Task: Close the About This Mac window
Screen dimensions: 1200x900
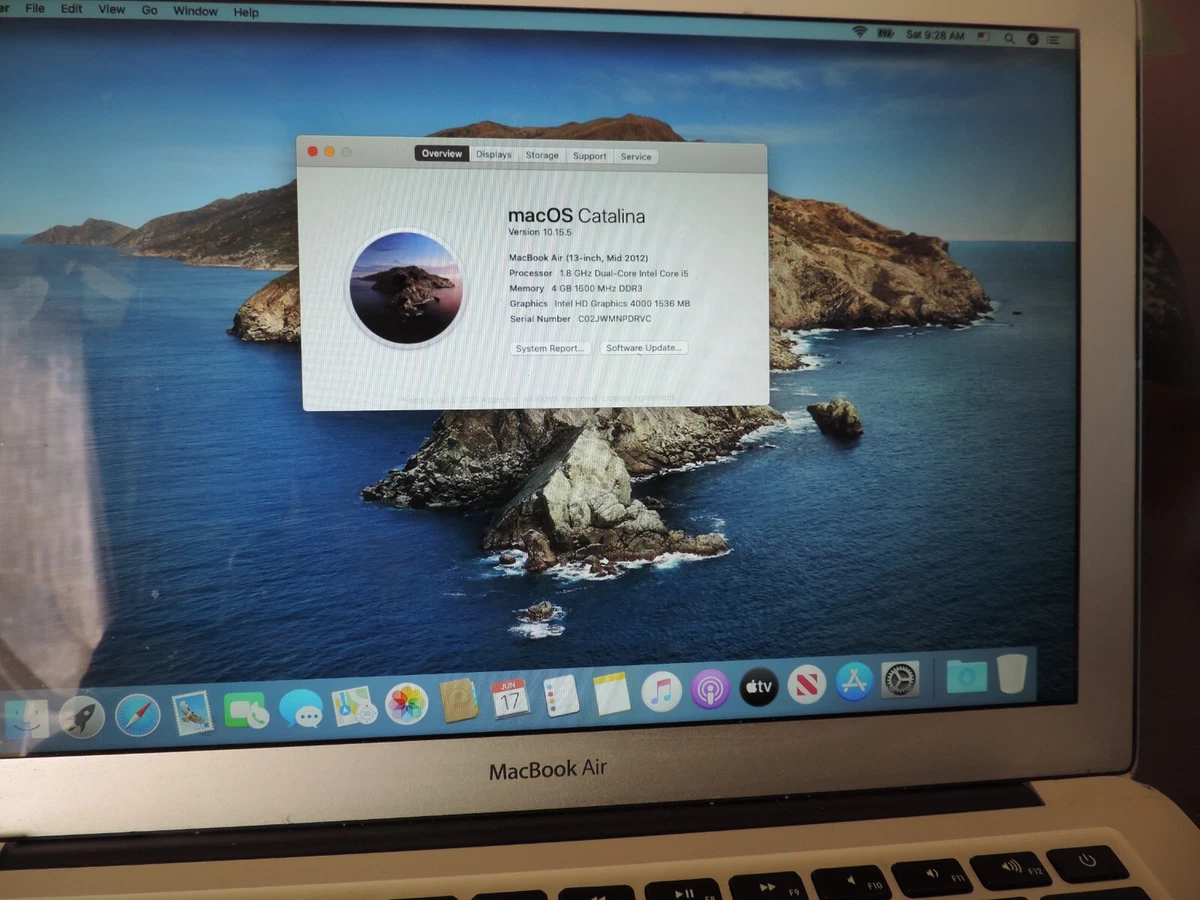Action: [312, 151]
